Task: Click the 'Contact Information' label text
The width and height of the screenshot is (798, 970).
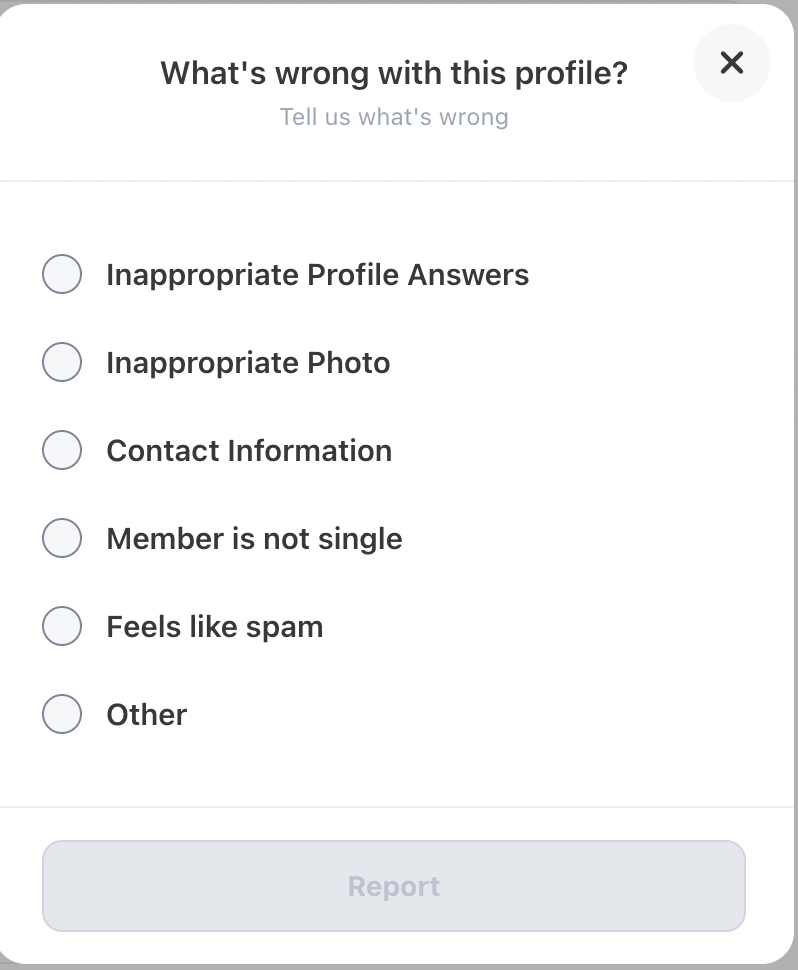Action: 249,450
